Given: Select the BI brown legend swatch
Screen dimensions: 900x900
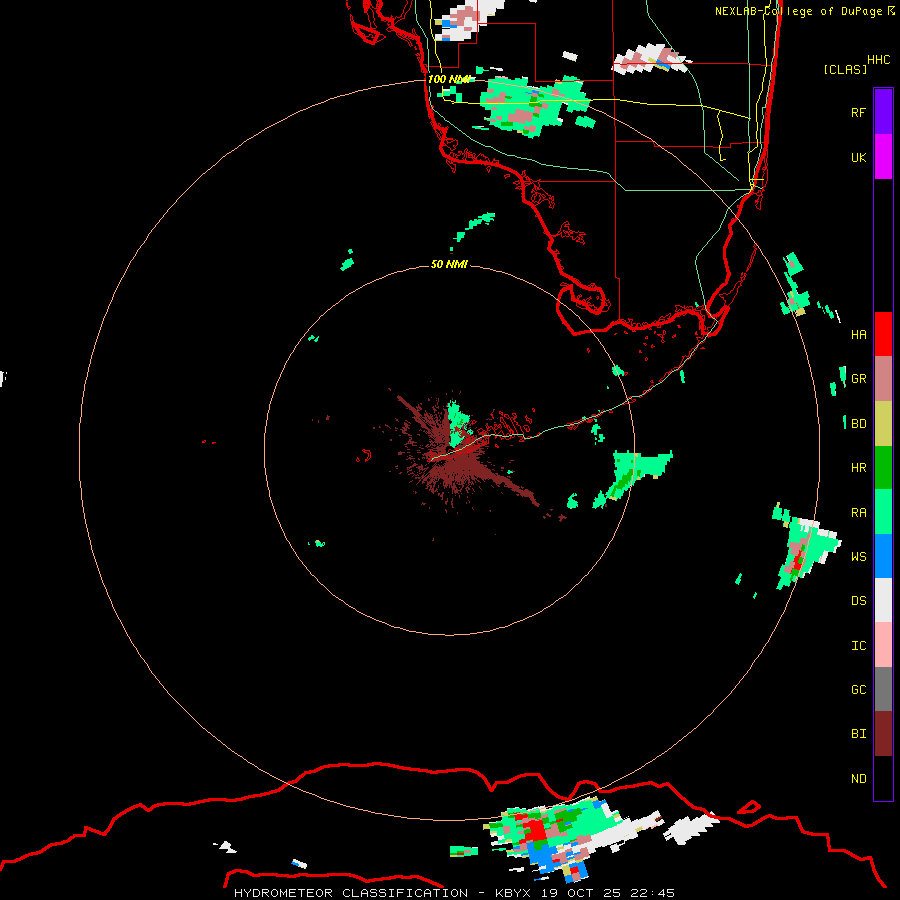Looking at the screenshot, I should pyautogui.click(x=883, y=734).
